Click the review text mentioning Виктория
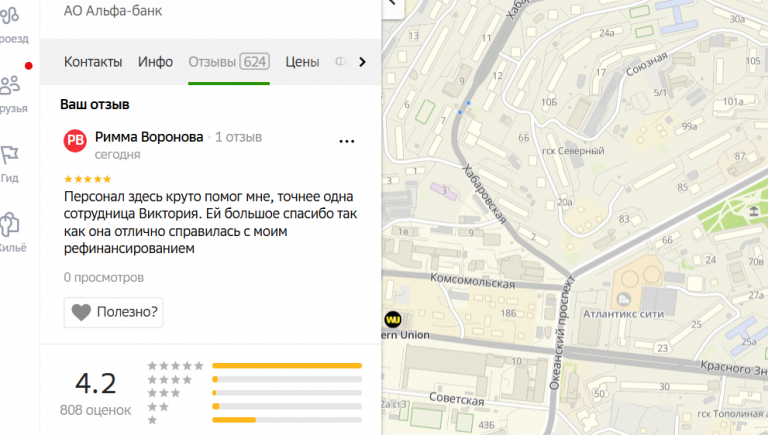This screenshot has height=435, width=768. (211, 222)
